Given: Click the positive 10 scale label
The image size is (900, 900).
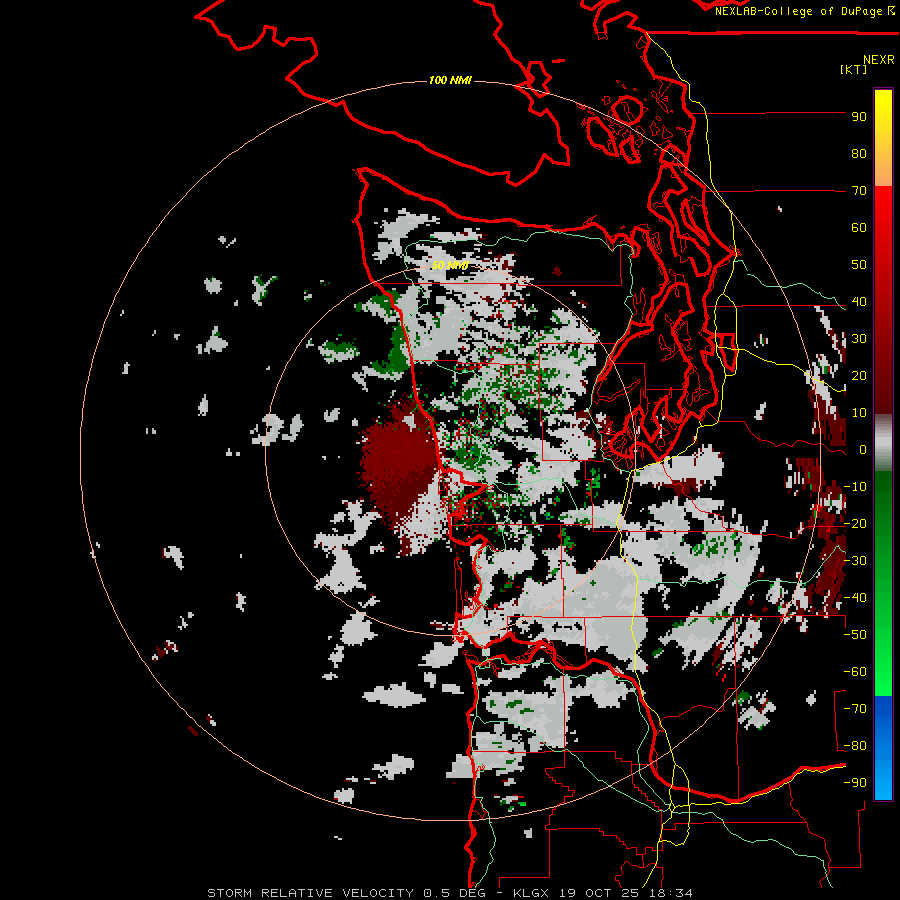Looking at the screenshot, I should click(859, 413).
